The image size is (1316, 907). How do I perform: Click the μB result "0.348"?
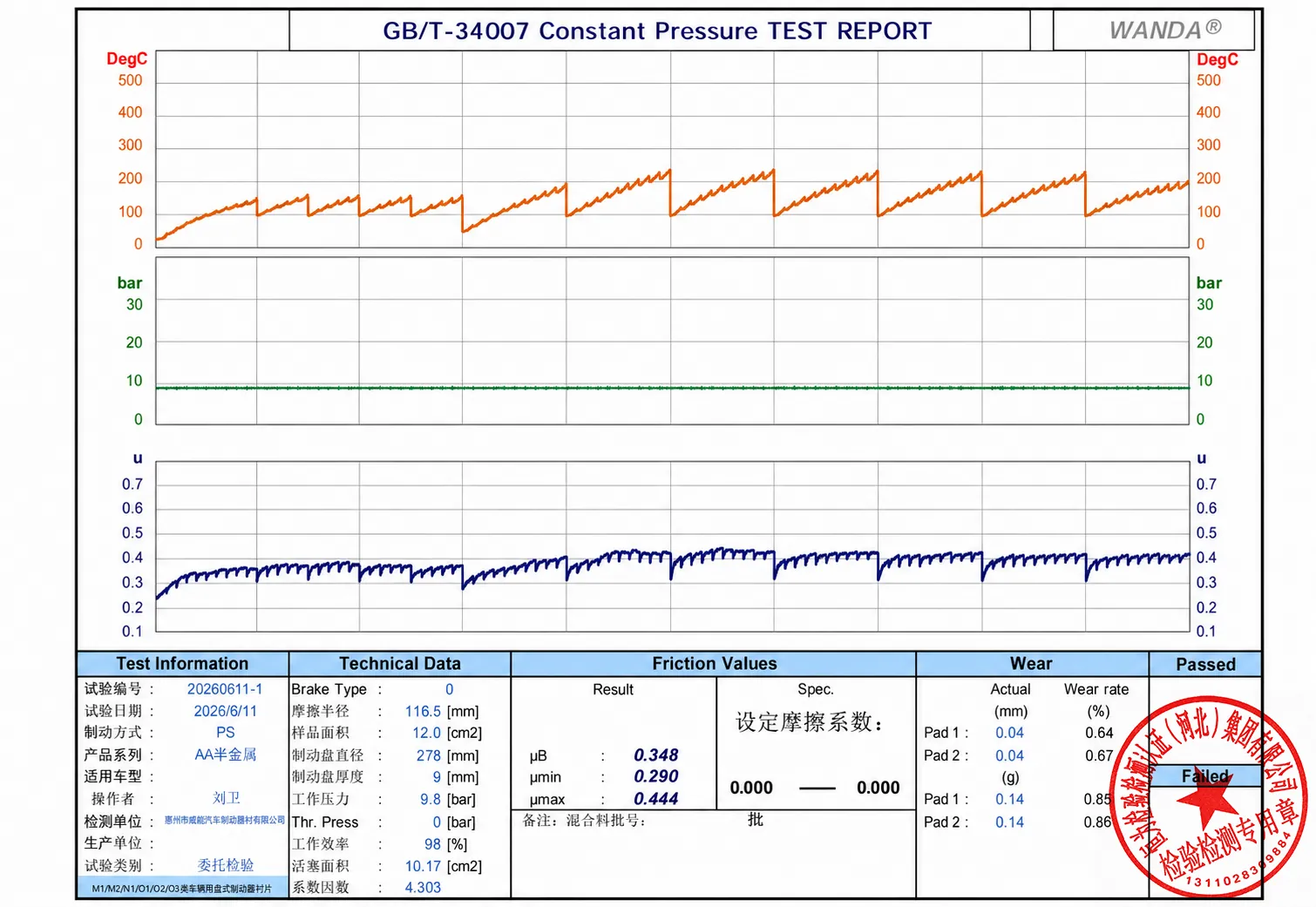[655, 755]
